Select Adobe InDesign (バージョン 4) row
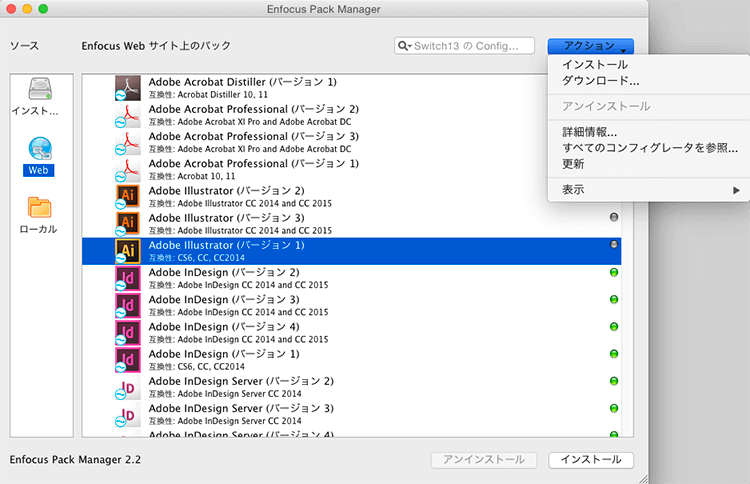This screenshot has width=750, height=484. 352,333
